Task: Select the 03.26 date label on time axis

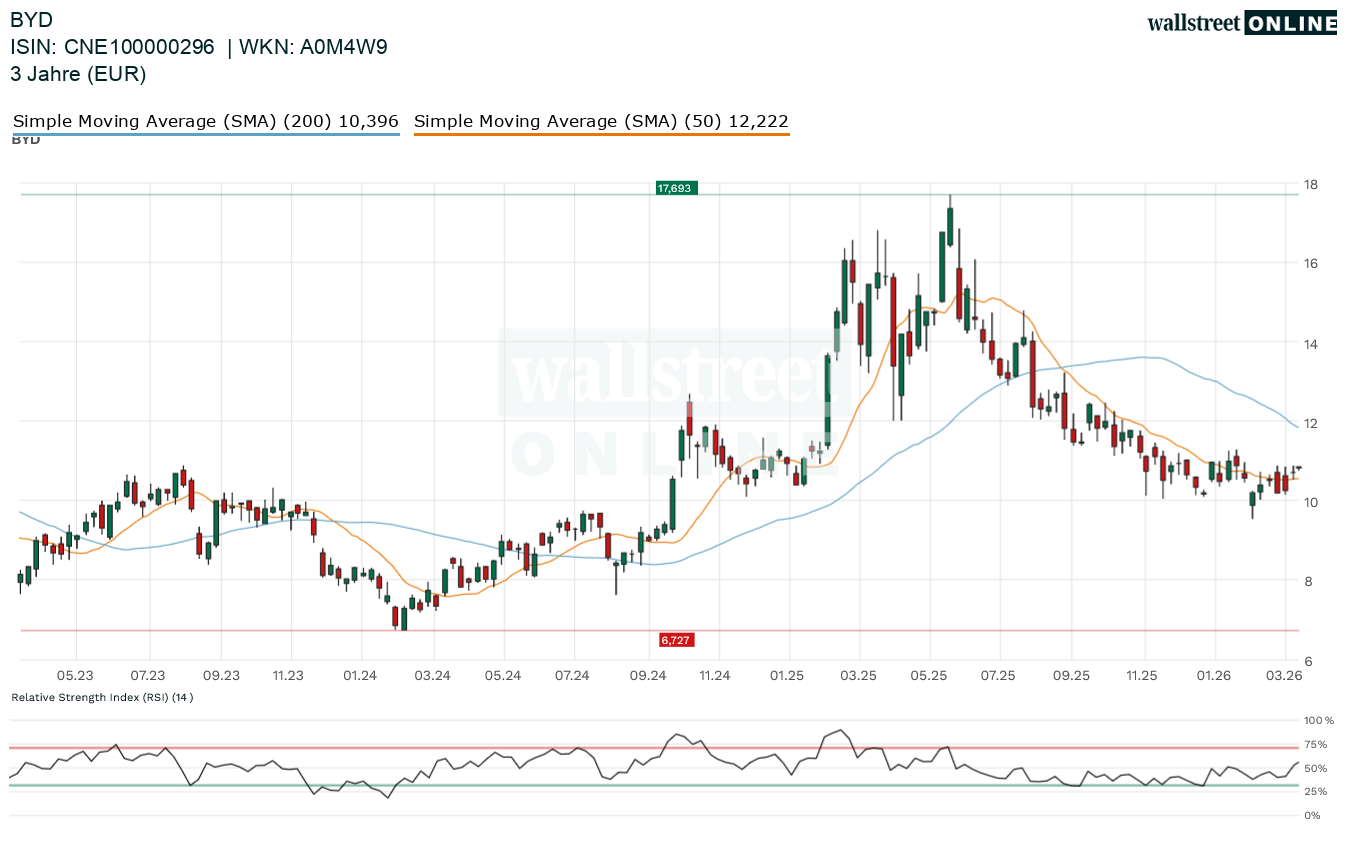Action: pyautogui.click(x=1284, y=676)
